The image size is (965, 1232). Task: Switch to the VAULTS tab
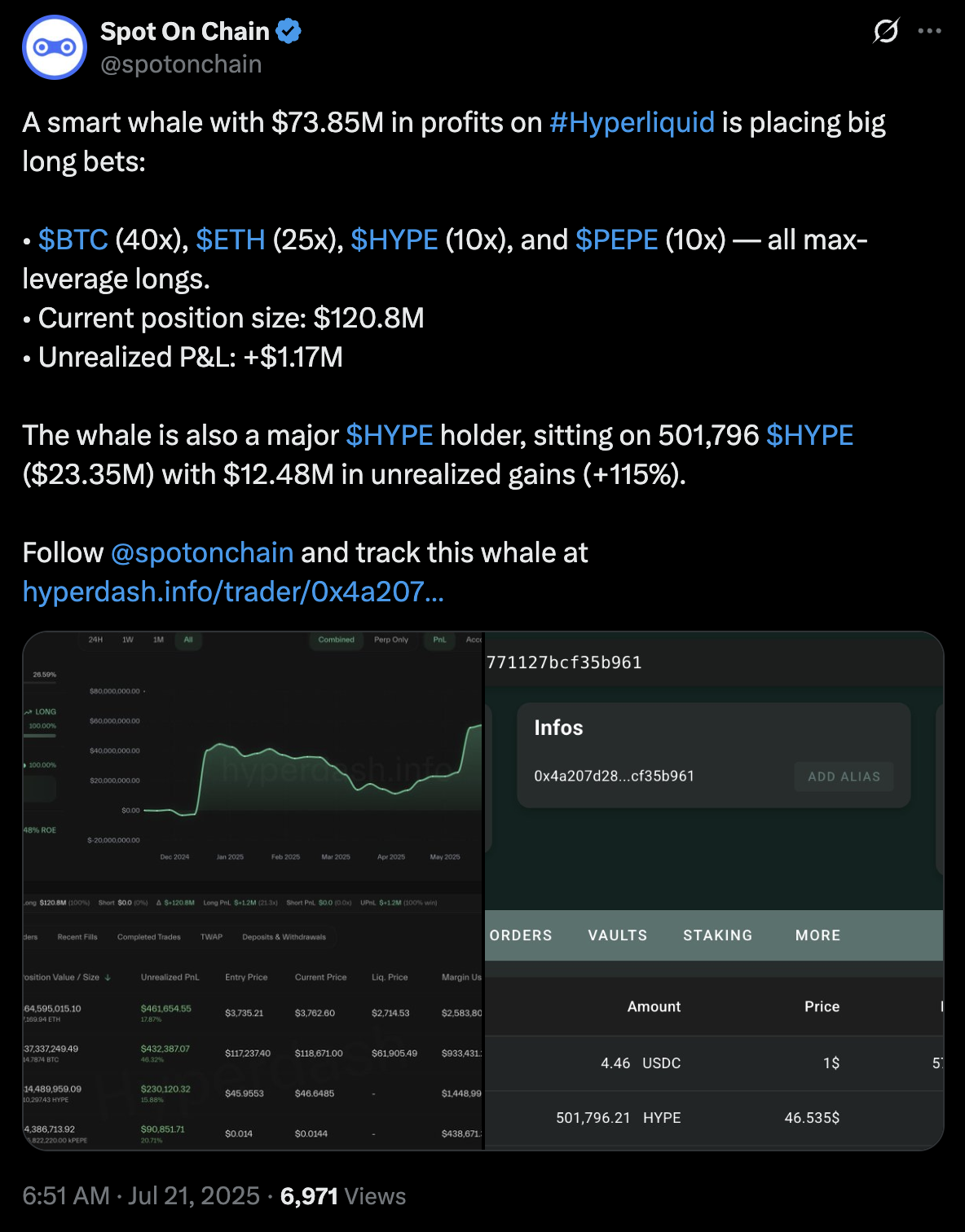618,935
